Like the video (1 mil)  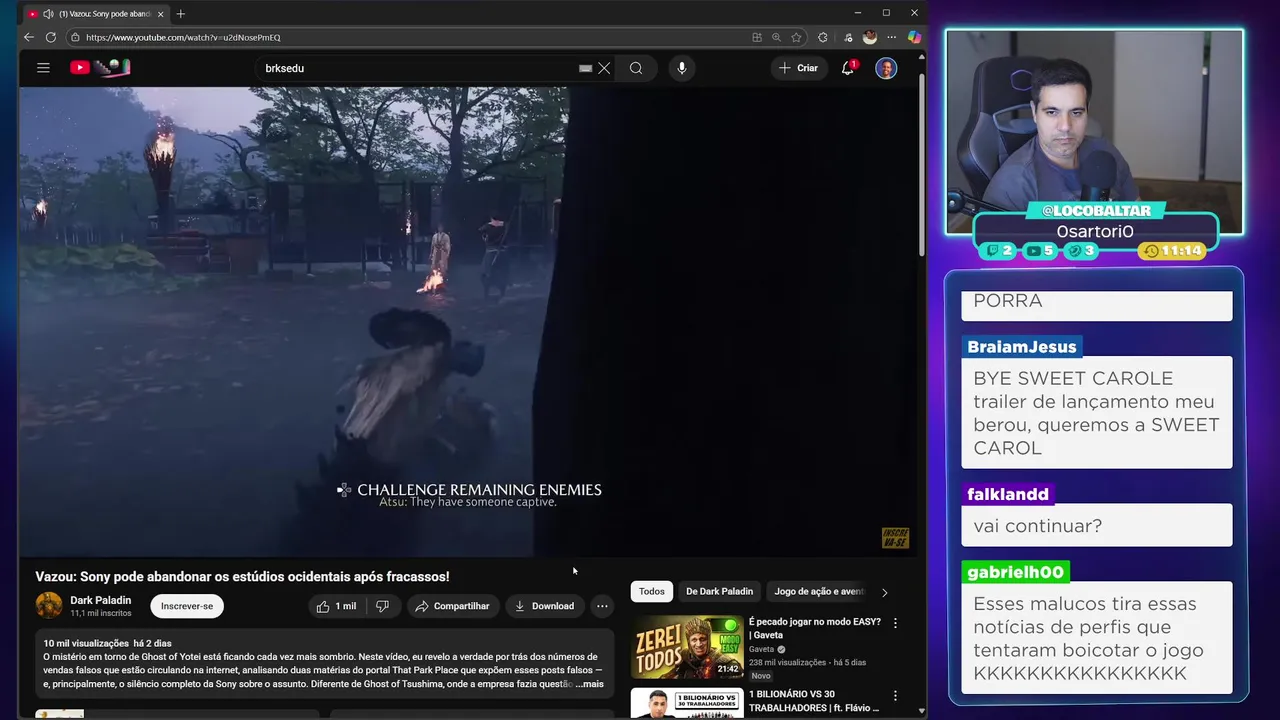click(x=336, y=606)
